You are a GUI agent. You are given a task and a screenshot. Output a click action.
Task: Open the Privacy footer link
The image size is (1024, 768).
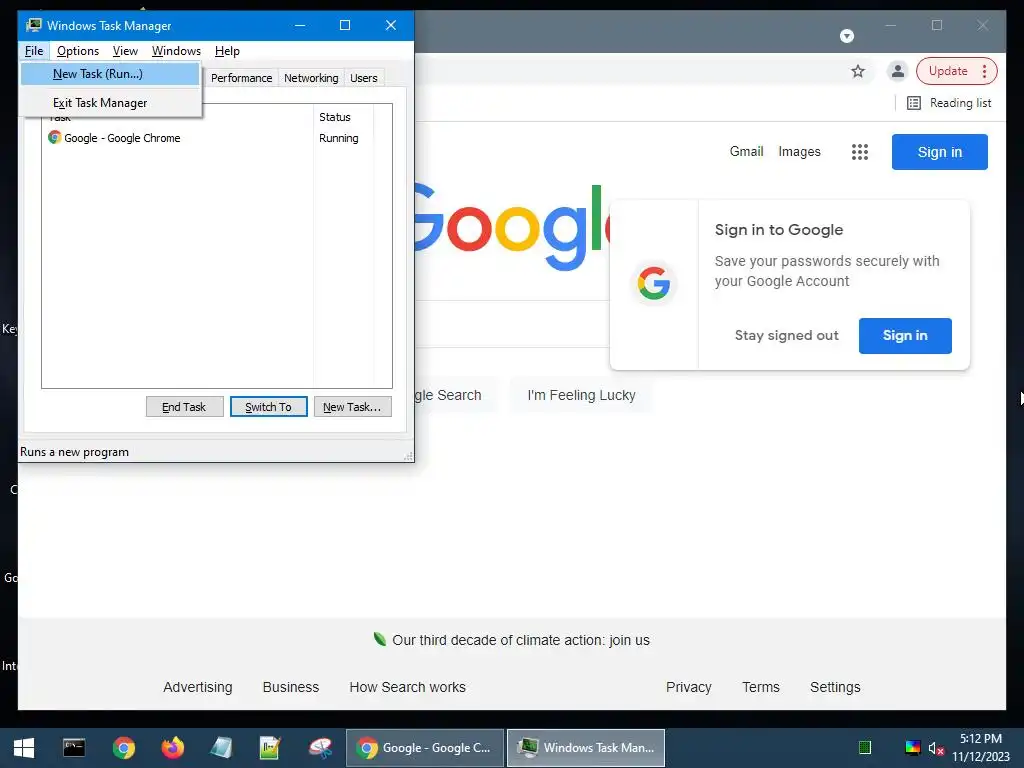[x=688, y=687]
